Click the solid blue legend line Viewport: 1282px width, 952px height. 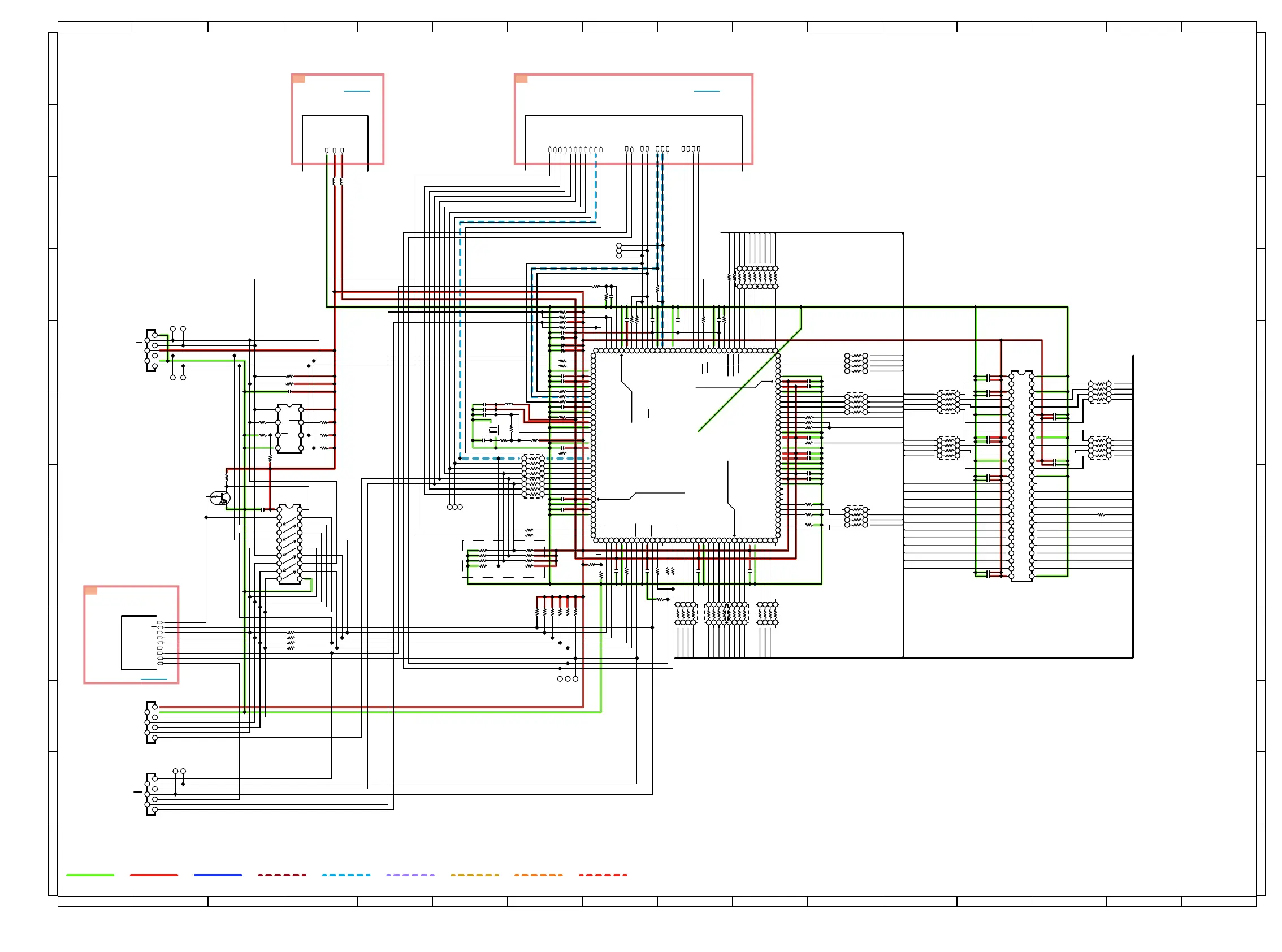tap(218, 875)
